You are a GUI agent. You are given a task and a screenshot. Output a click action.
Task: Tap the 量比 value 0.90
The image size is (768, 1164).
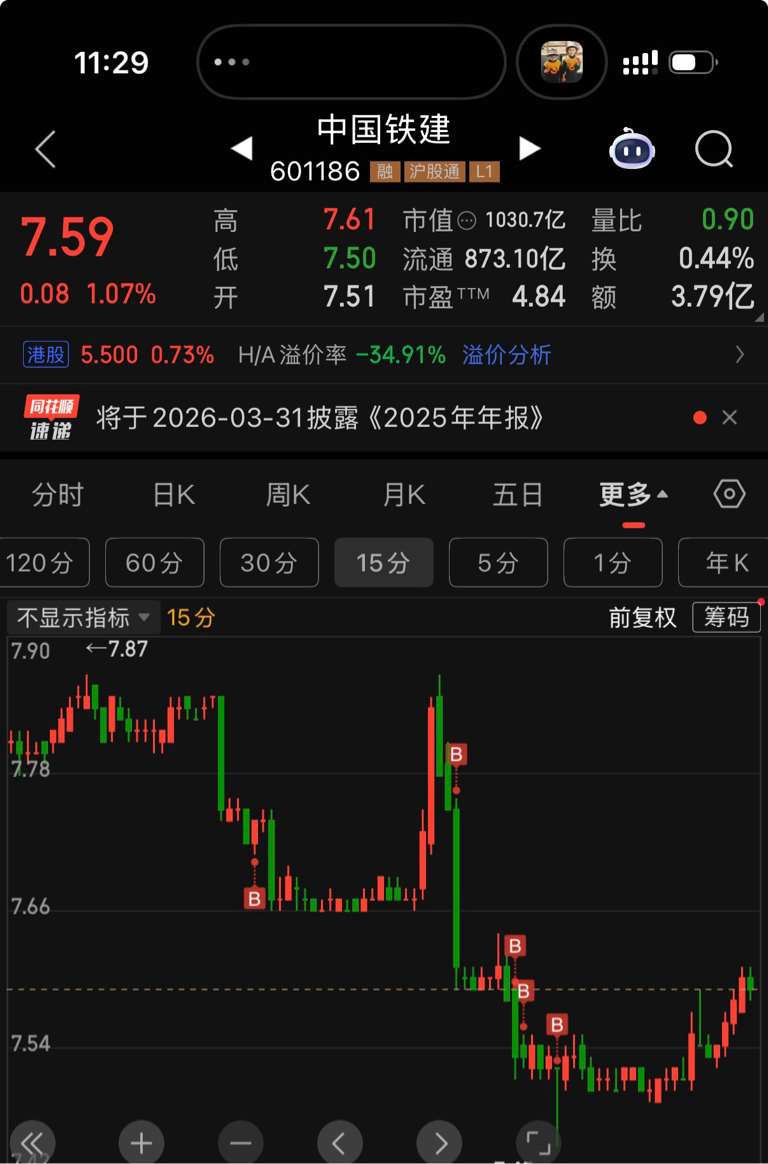[x=728, y=220]
